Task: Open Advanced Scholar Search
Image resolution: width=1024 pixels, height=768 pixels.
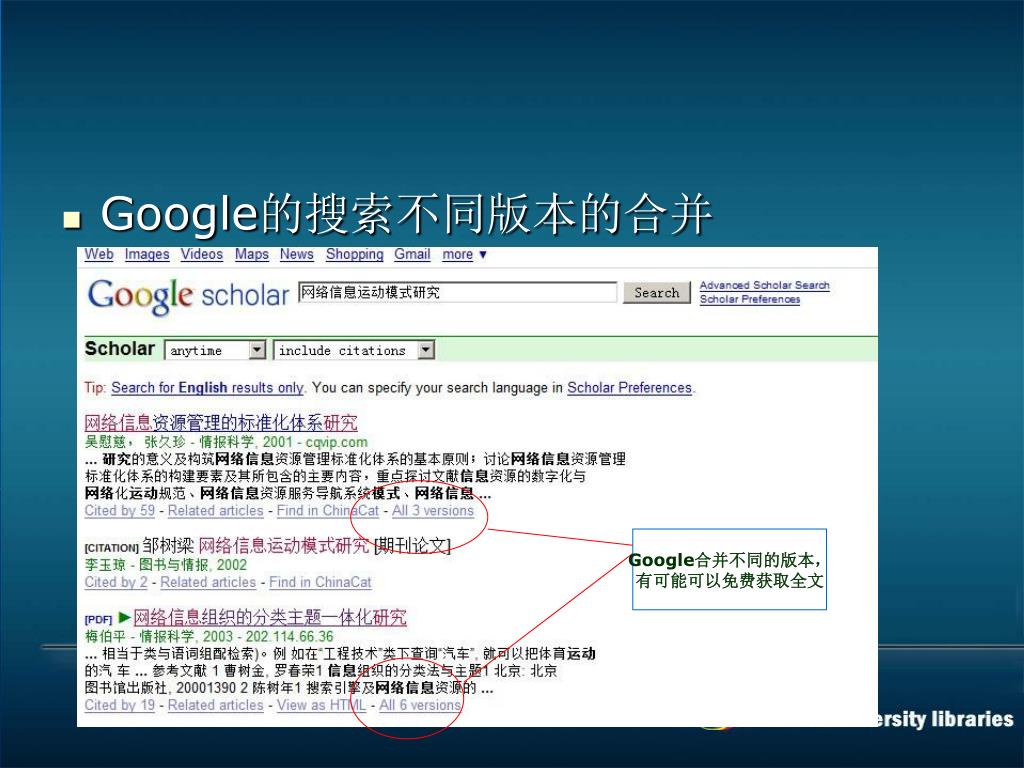Action: pos(764,285)
